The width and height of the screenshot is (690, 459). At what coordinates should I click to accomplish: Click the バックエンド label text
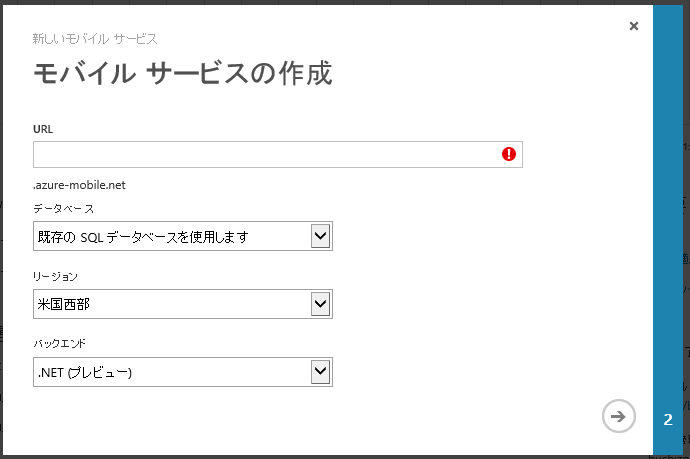coord(60,343)
